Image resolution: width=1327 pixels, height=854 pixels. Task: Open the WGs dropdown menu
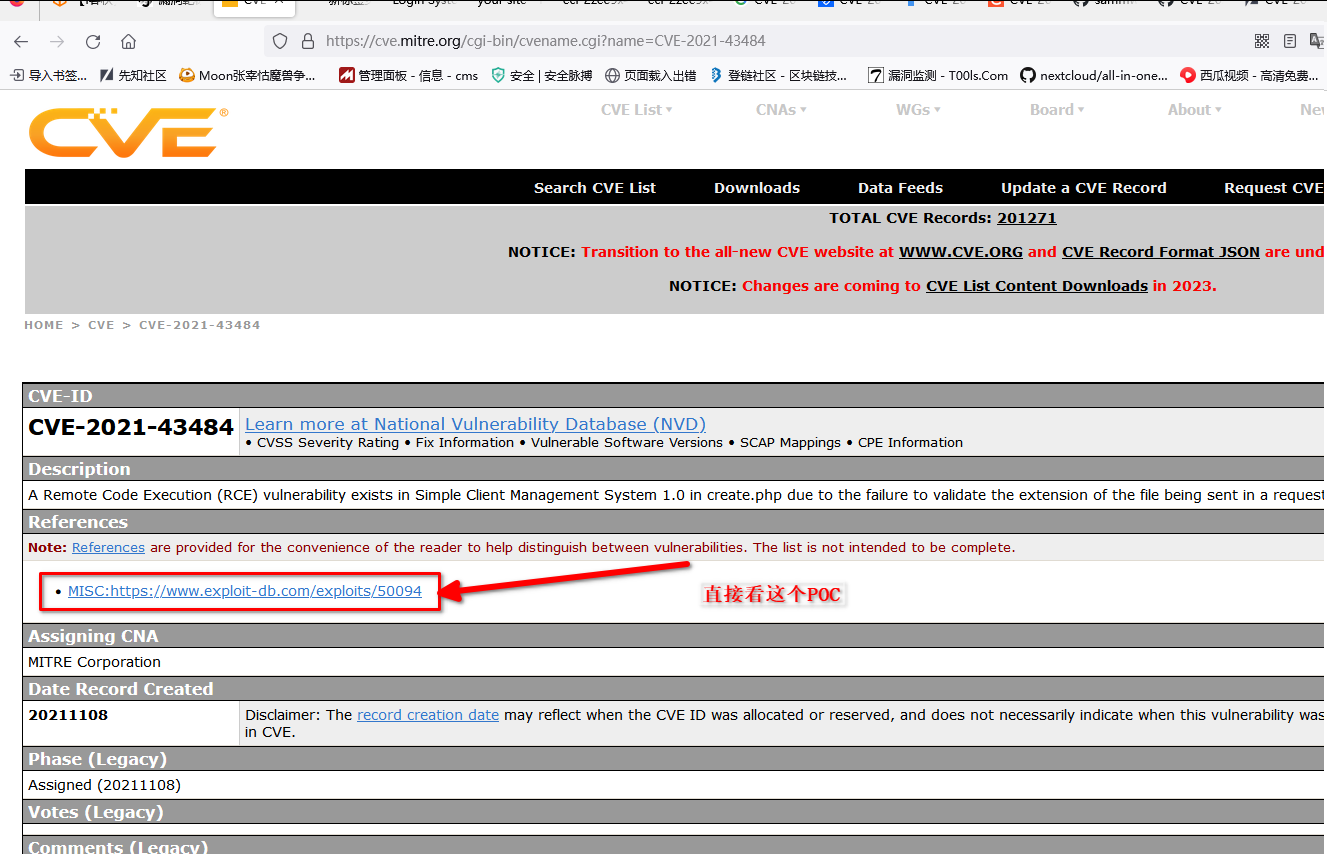pos(917,110)
